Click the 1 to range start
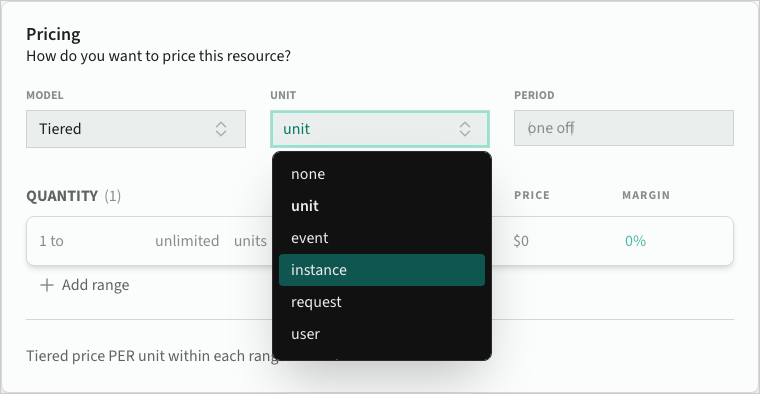This screenshot has height=394, width=760. [x=51, y=241]
